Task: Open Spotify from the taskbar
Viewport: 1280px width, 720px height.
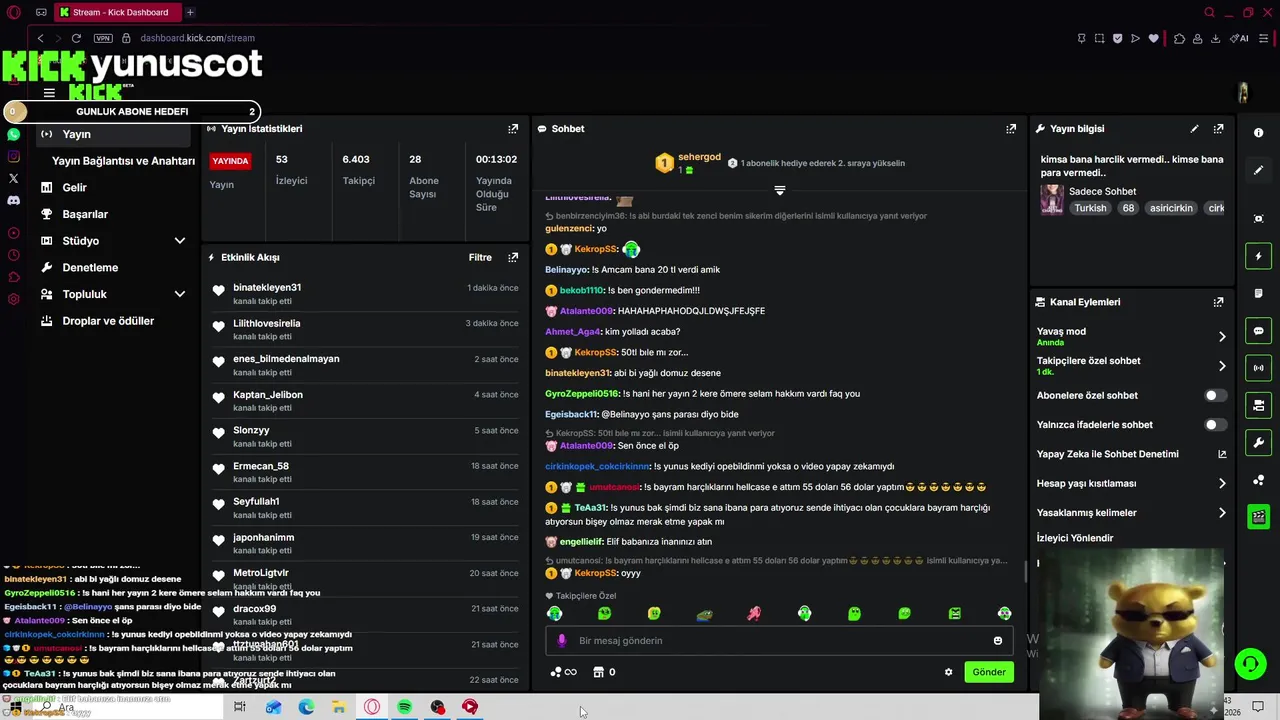Action: point(404,707)
